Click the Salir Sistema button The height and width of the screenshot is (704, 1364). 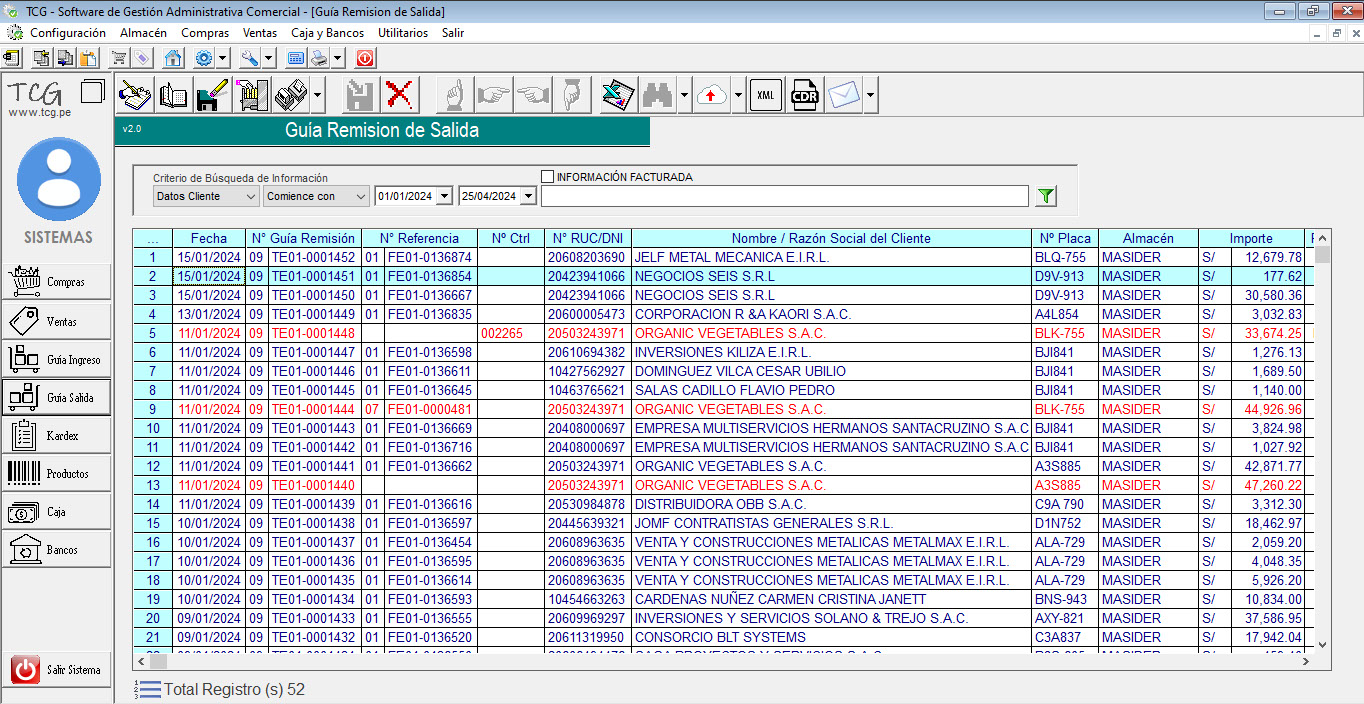tap(56, 670)
